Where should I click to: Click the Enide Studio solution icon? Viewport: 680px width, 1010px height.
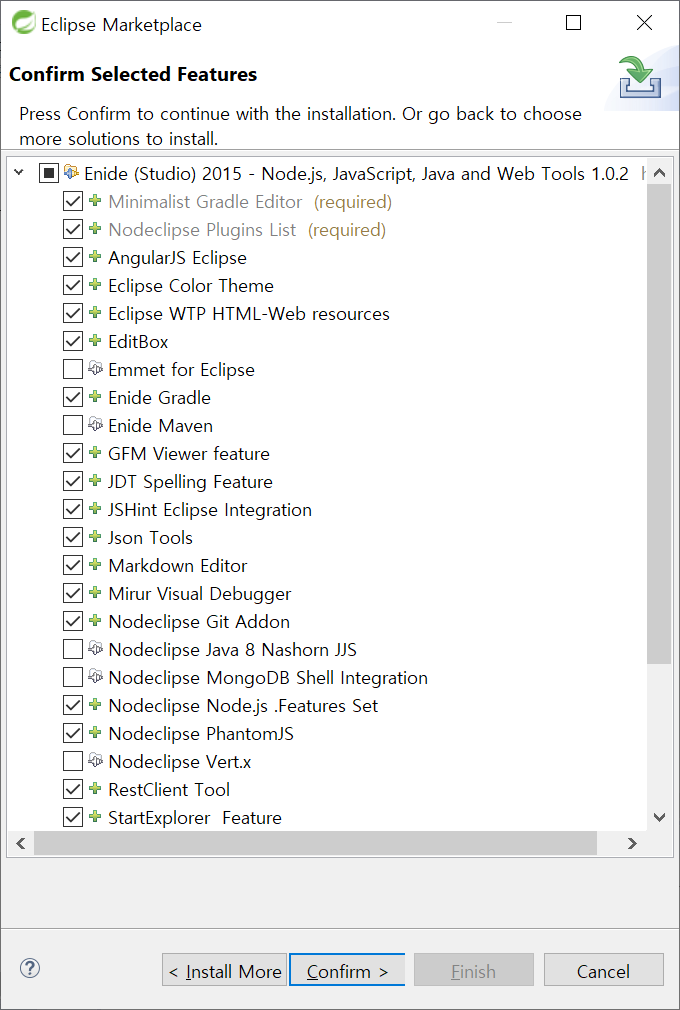point(71,173)
